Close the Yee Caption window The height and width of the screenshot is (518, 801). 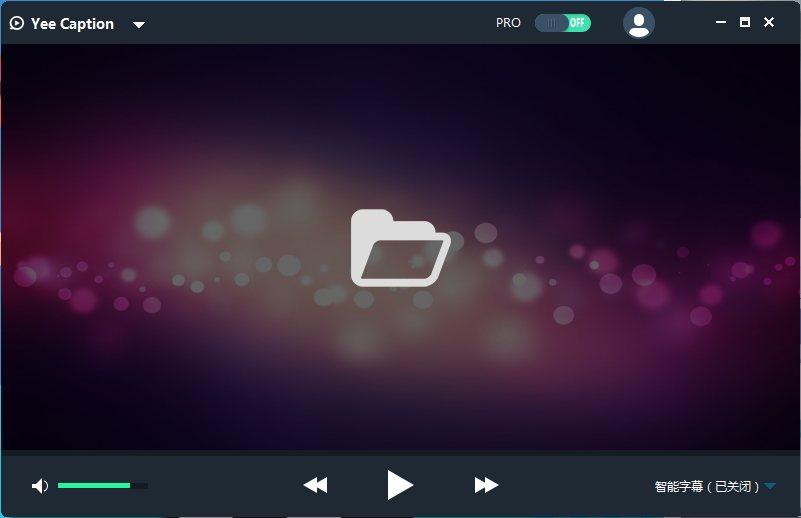[769, 22]
